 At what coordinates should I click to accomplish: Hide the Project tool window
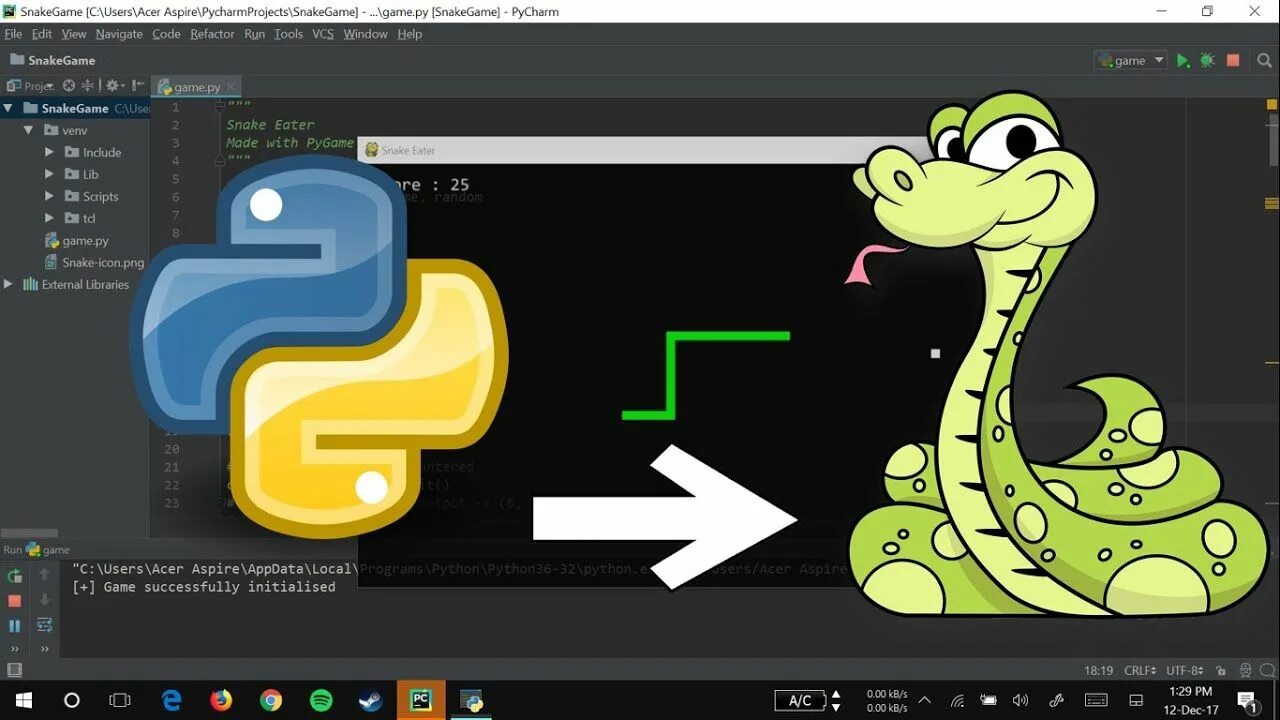point(138,86)
